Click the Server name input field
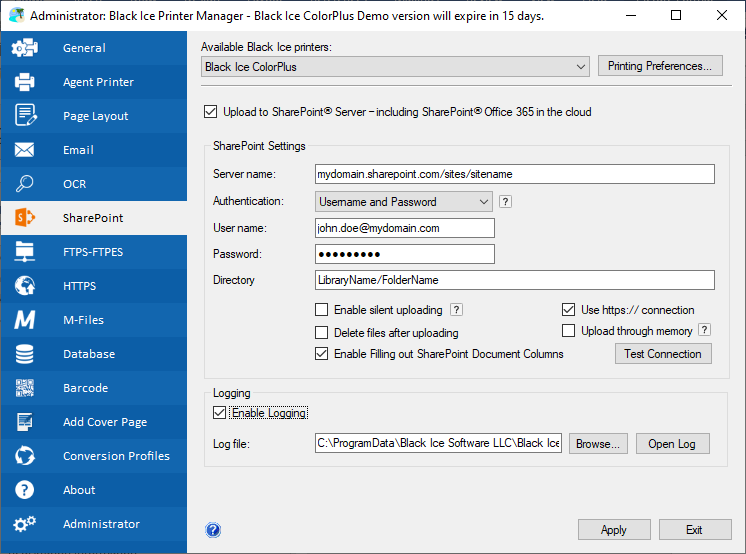The image size is (746, 554). [x=514, y=174]
